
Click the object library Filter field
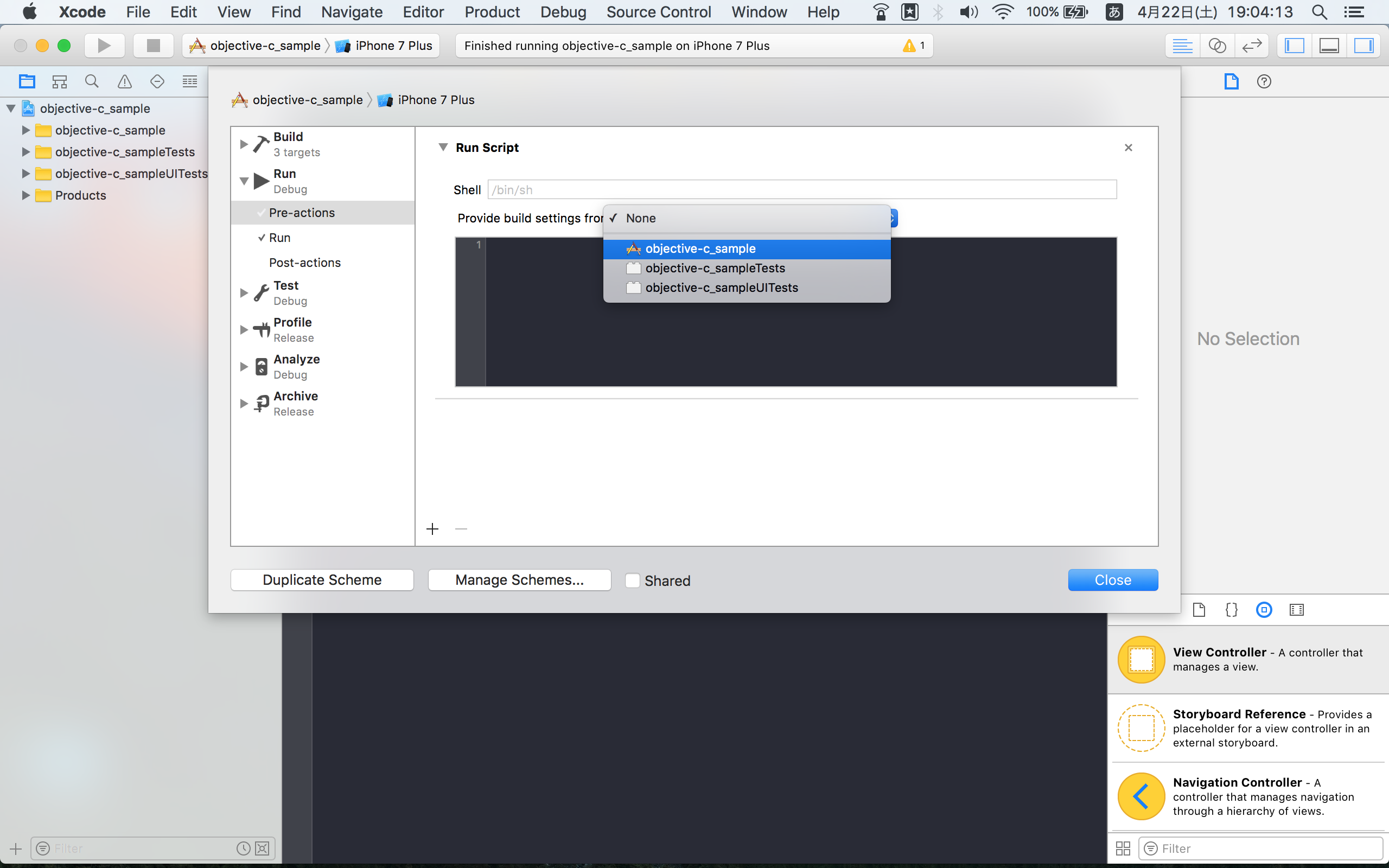click(1260, 848)
